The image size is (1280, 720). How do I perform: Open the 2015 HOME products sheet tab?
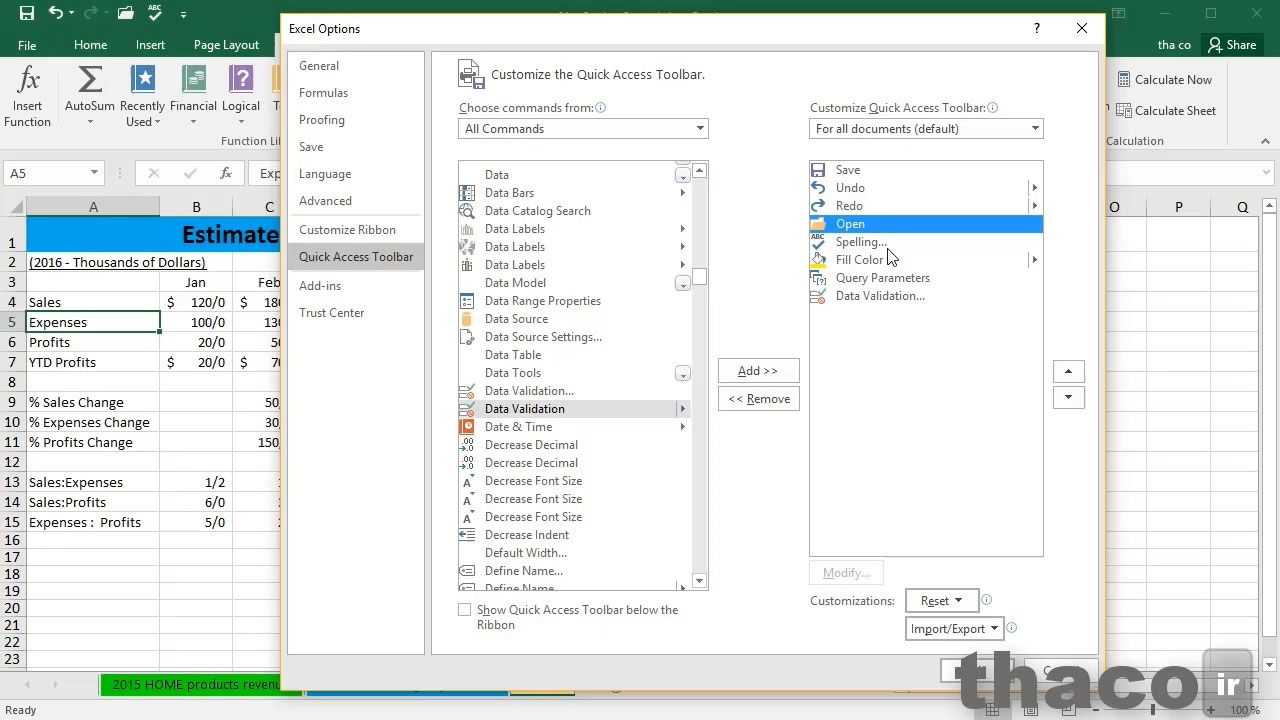click(195, 685)
